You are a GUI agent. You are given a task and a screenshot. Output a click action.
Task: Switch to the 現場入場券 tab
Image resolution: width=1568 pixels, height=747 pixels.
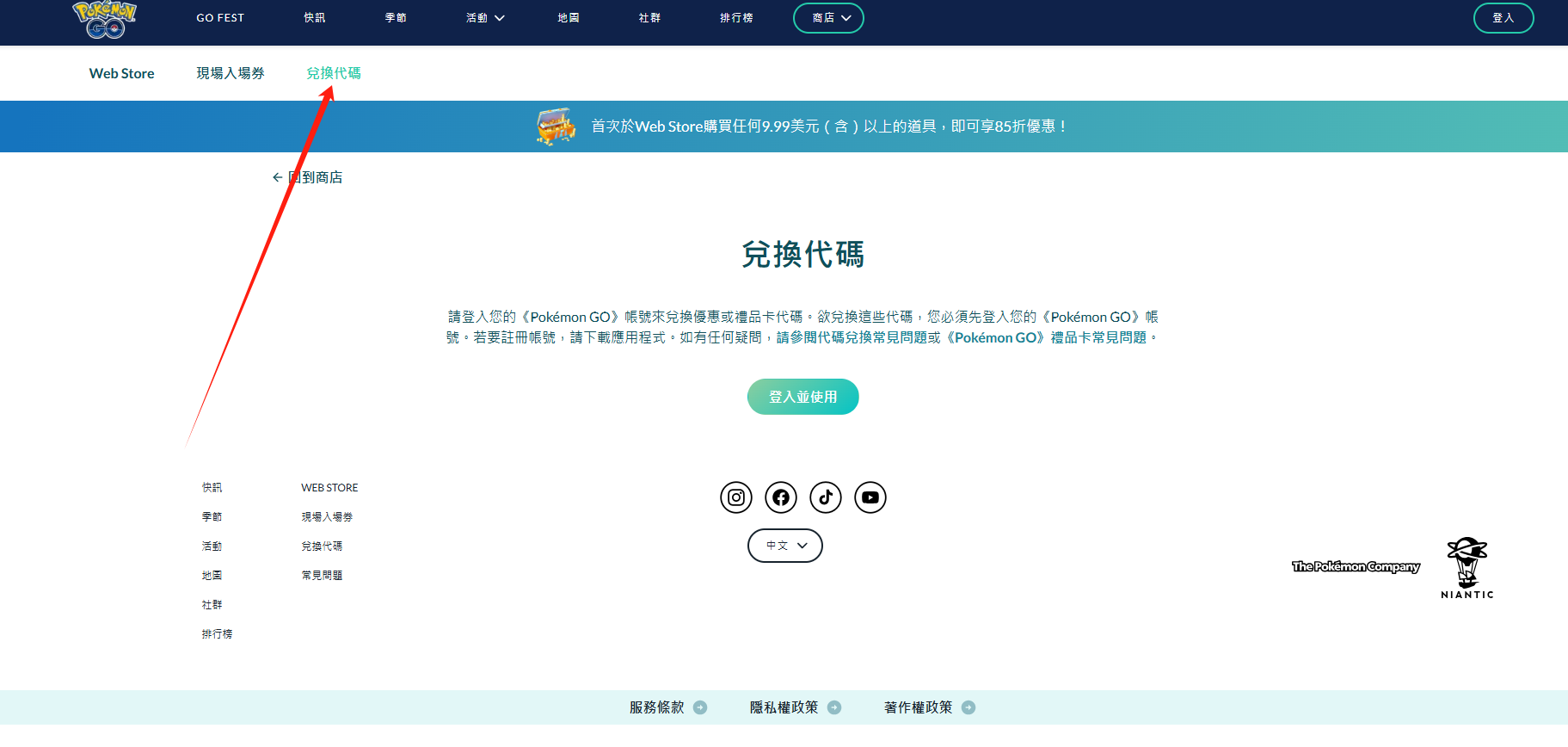coord(231,73)
